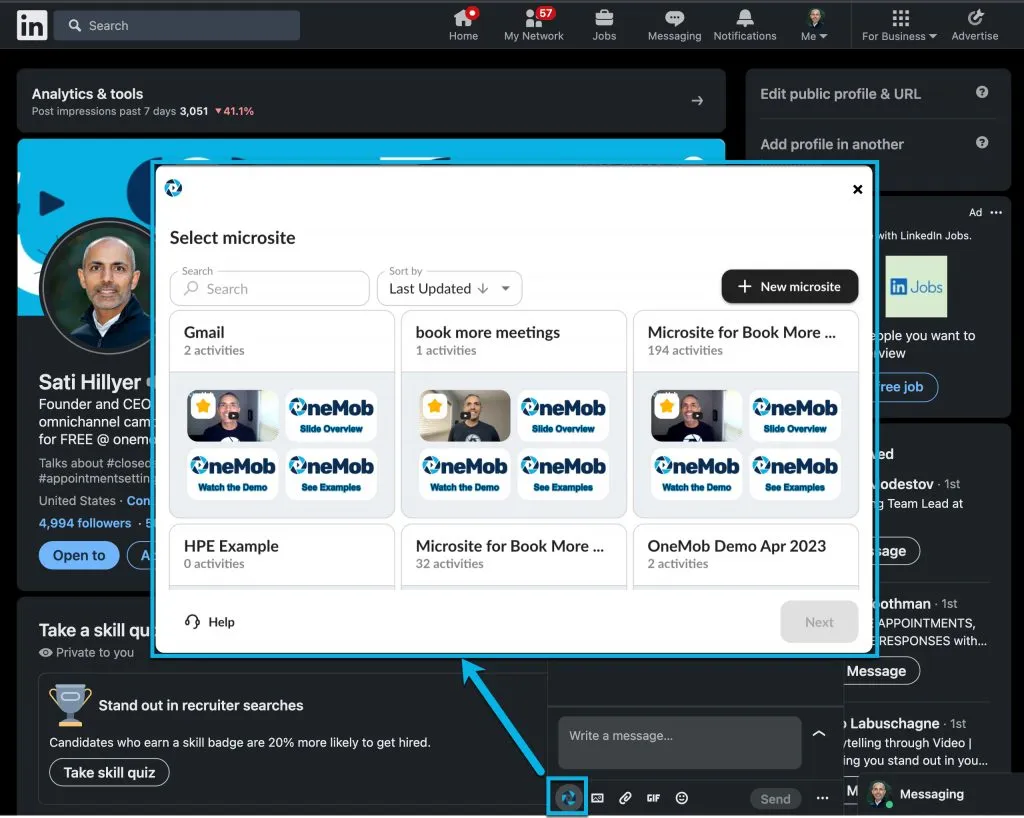Click the Send message button

(775, 799)
